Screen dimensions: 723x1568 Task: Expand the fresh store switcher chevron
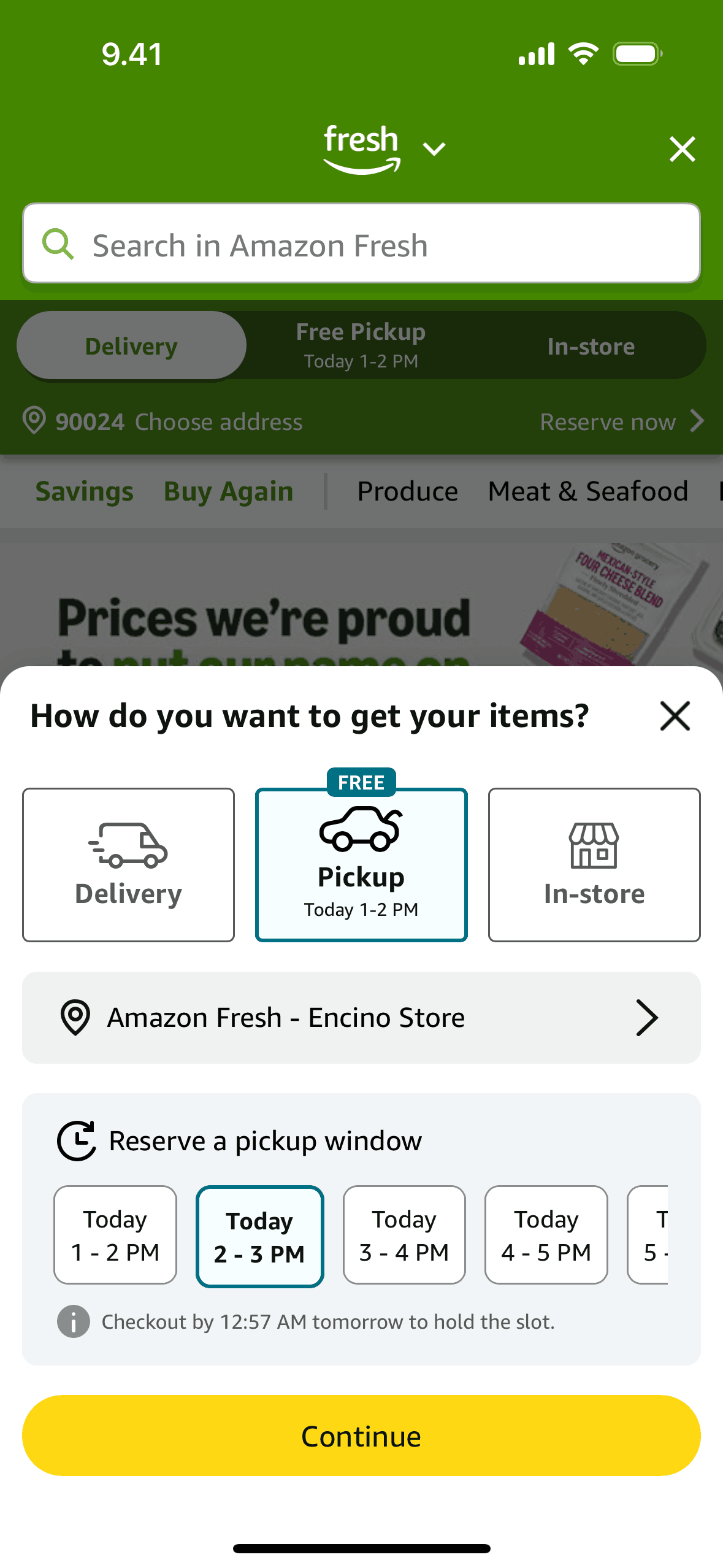tap(434, 148)
